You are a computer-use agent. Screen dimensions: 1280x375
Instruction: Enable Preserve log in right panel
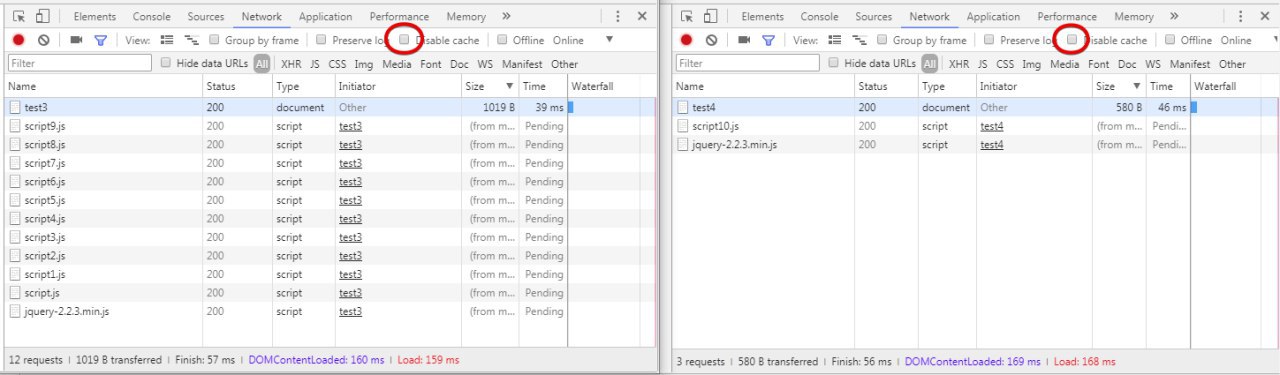[988, 40]
